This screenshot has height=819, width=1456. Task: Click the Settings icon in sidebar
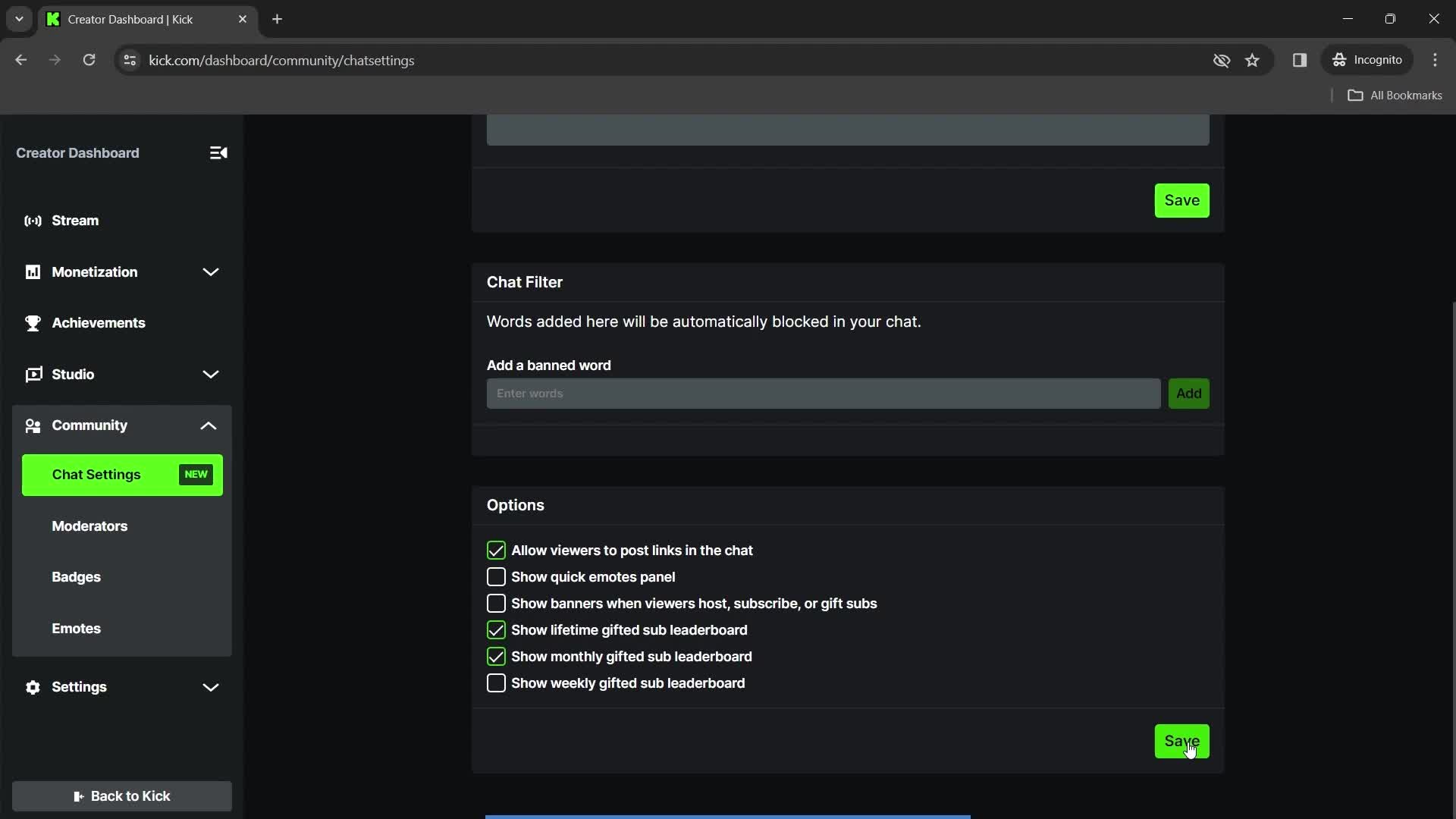(x=33, y=687)
